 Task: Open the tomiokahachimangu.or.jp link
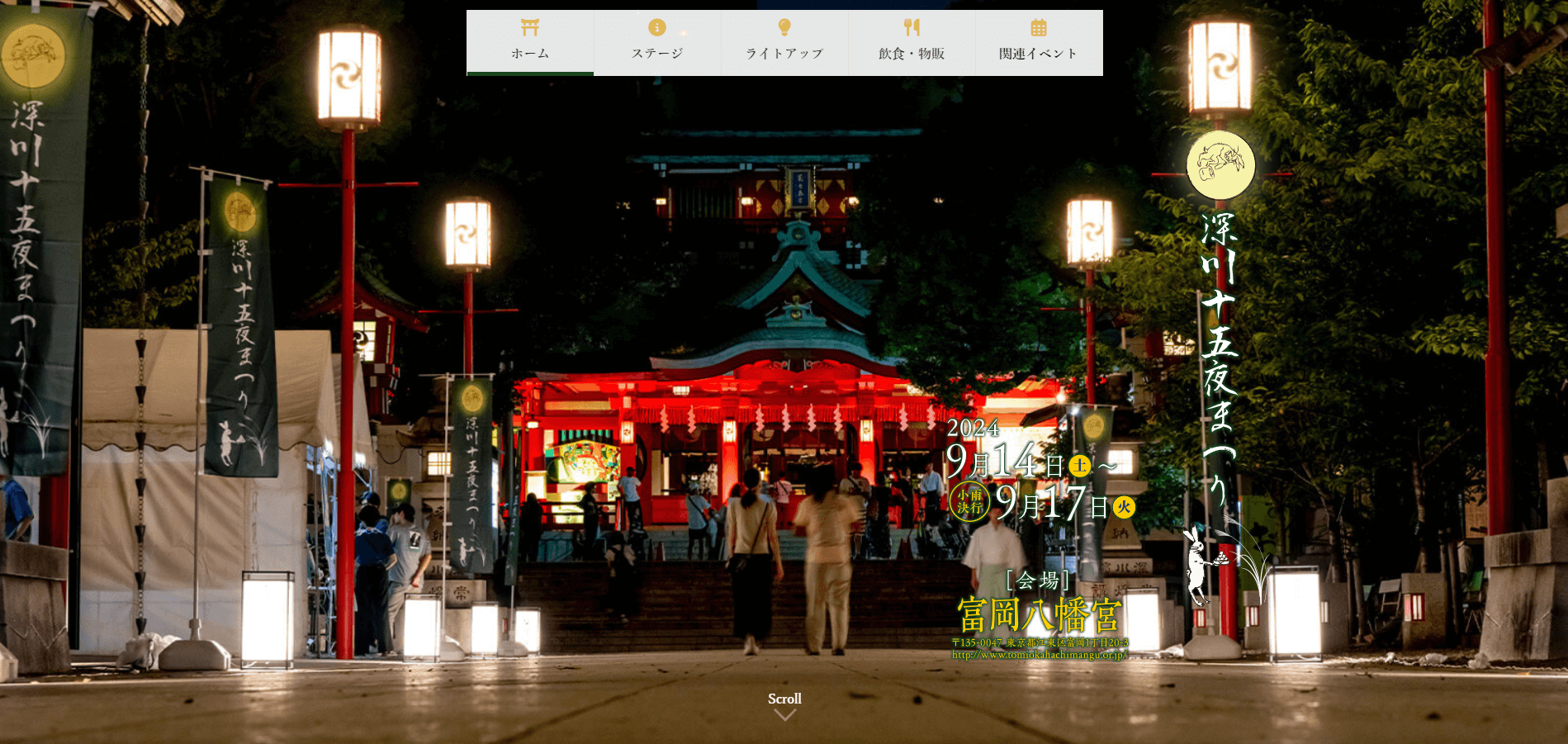coord(1040,655)
